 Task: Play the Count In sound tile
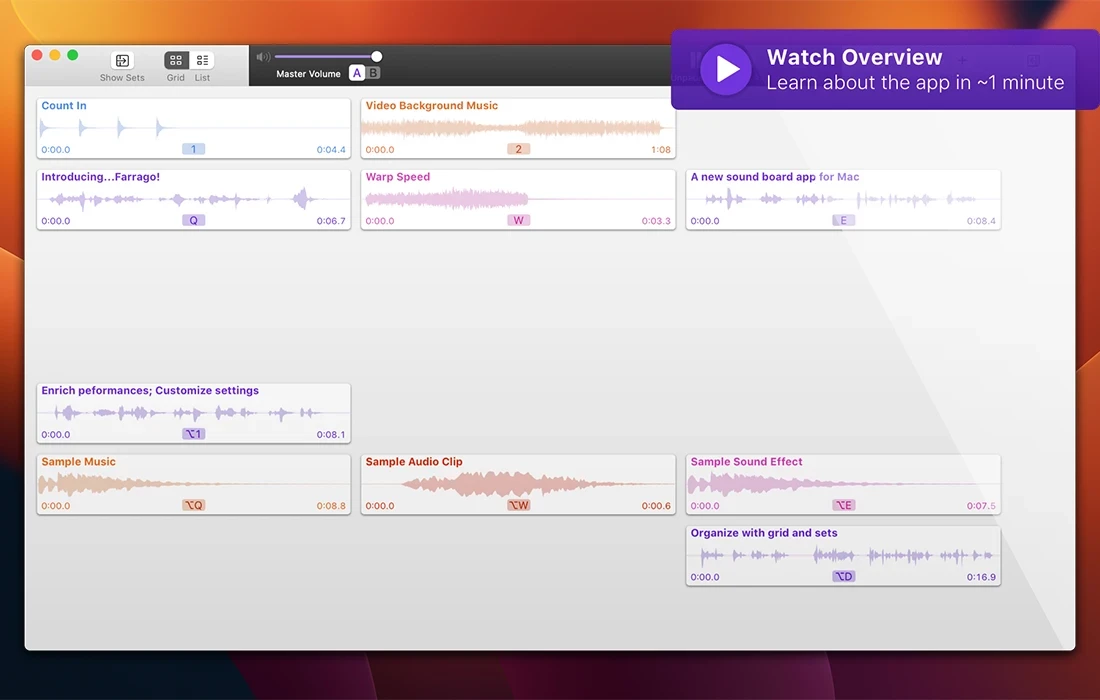(x=193, y=128)
